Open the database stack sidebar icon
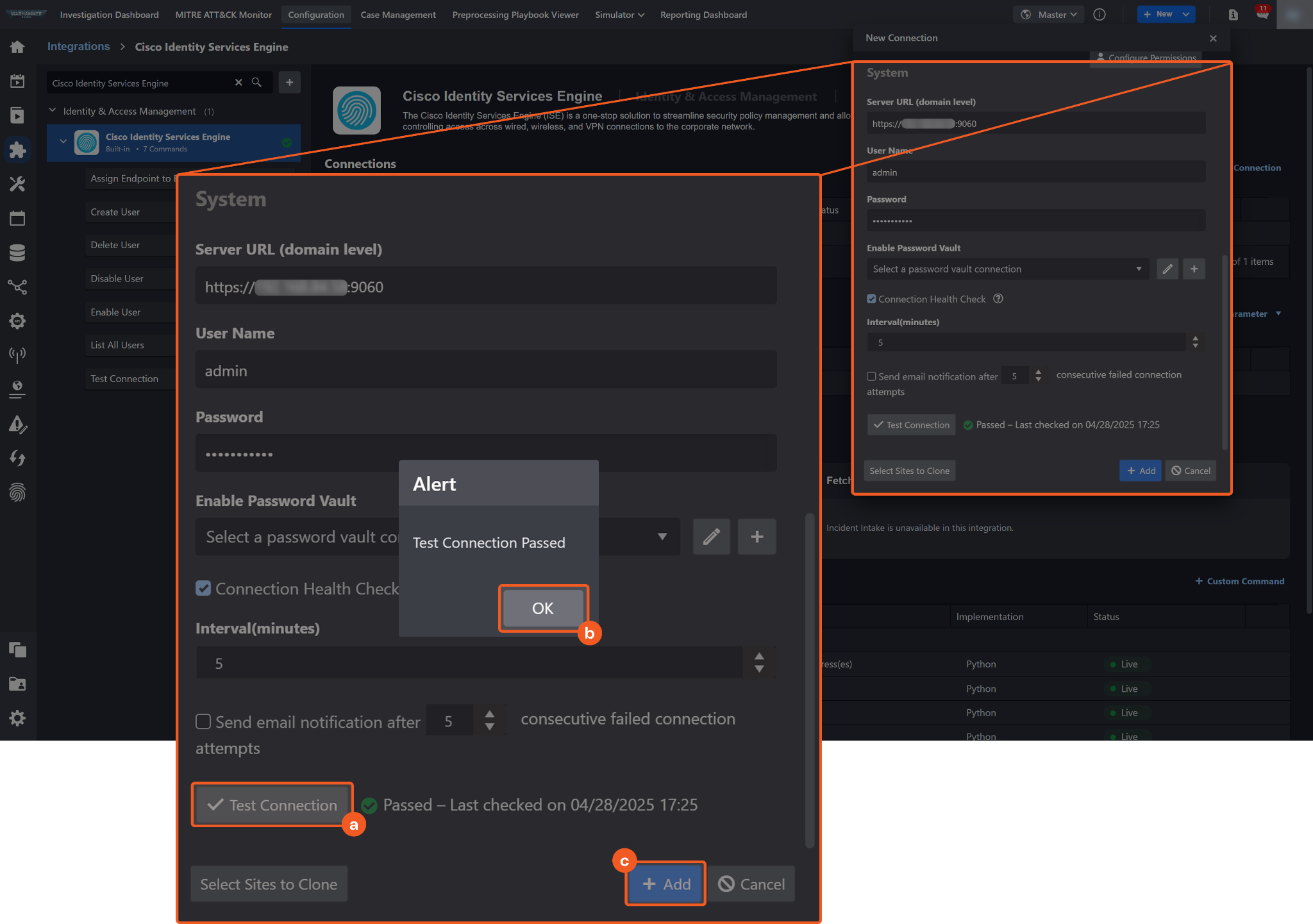This screenshot has width=1313, height=924. [x=17, y=253]
